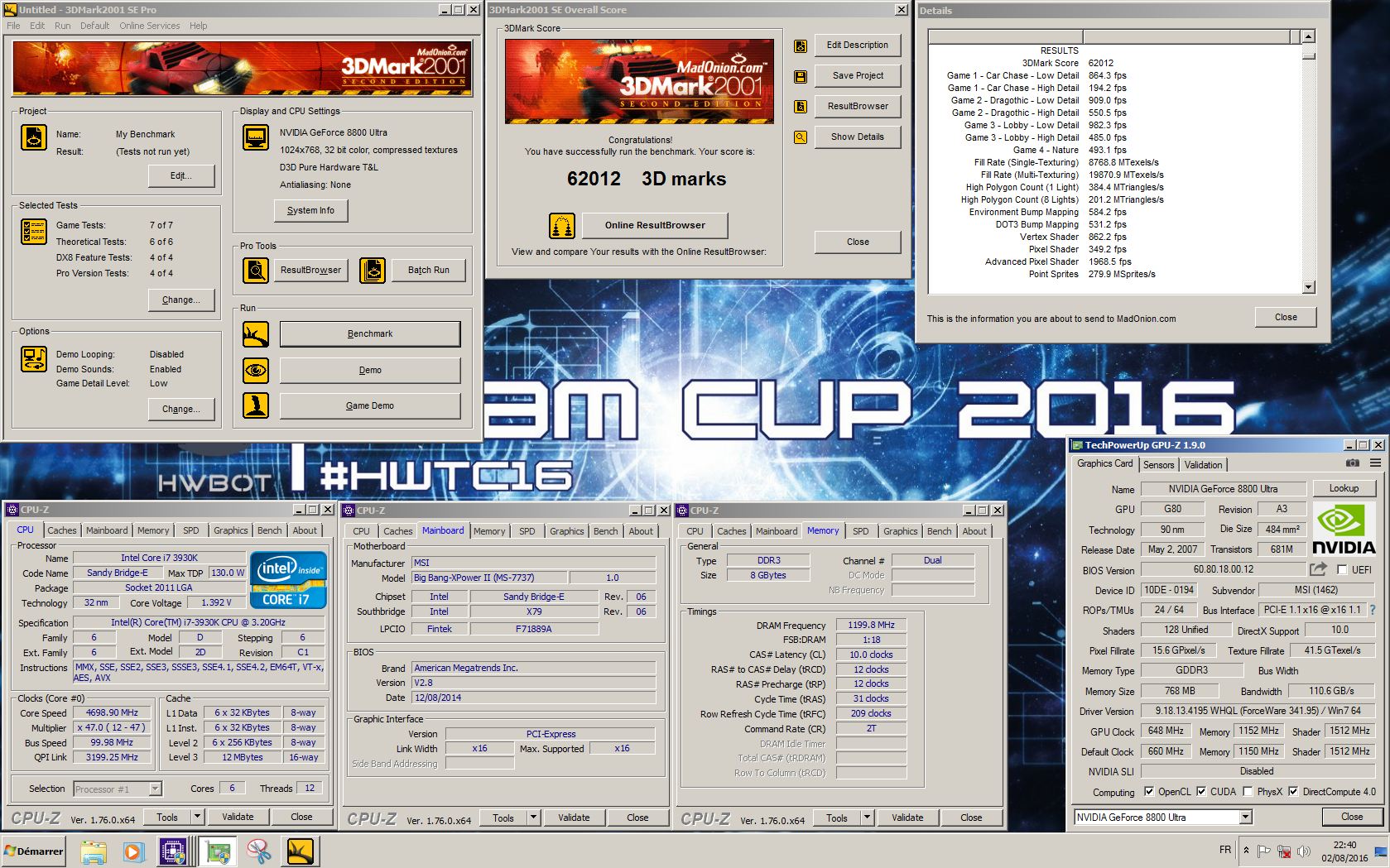
Task: Click the Online ResultBrowser icon in score window
Action: pos(562,225)
